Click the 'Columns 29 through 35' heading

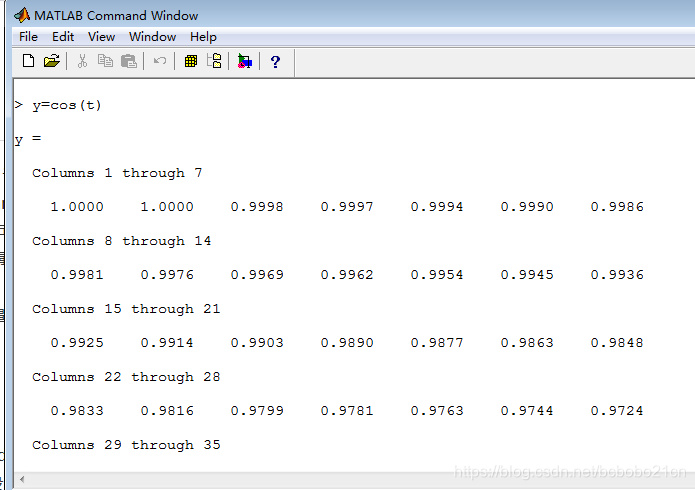[126, 445]
